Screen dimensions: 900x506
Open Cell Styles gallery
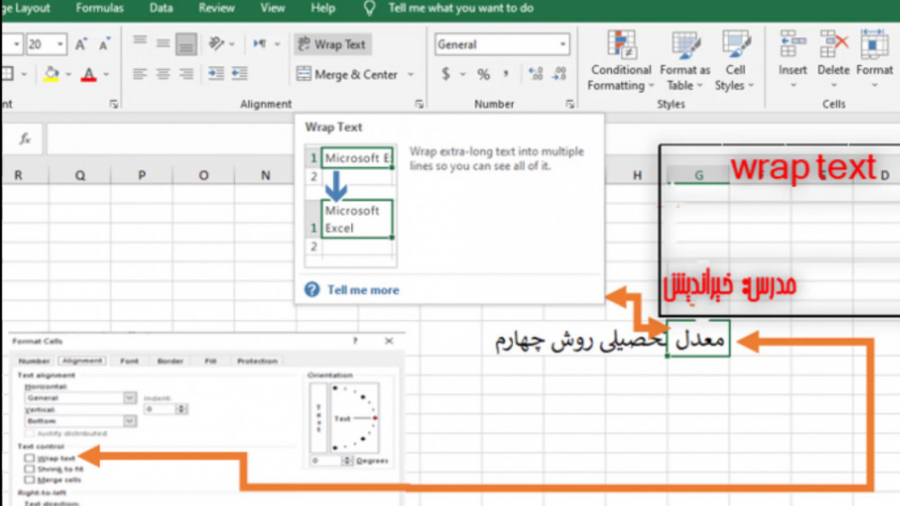pos(735,60)
